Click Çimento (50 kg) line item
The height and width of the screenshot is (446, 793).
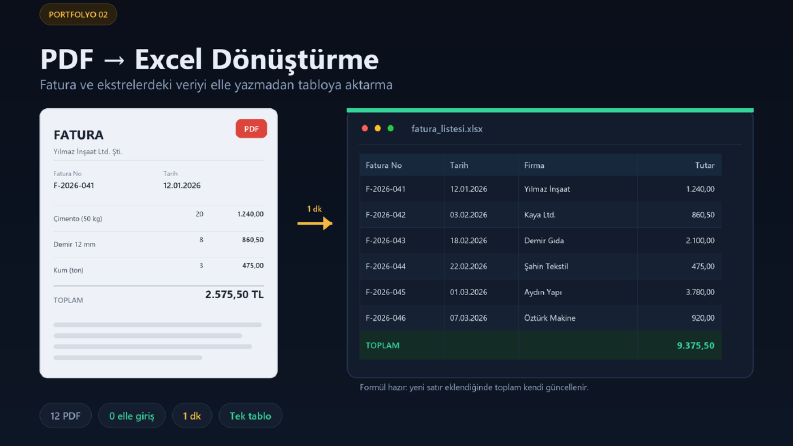[x=78, y=219]
